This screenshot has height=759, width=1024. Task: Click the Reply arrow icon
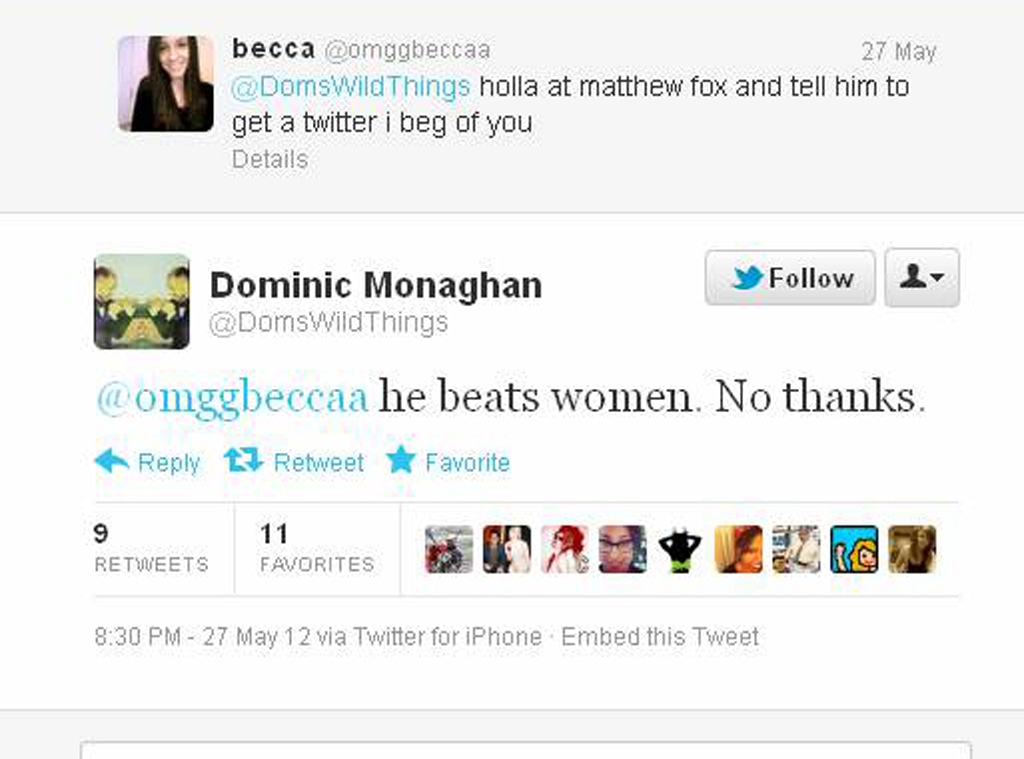pyautogui.click(x=111, y=461)
